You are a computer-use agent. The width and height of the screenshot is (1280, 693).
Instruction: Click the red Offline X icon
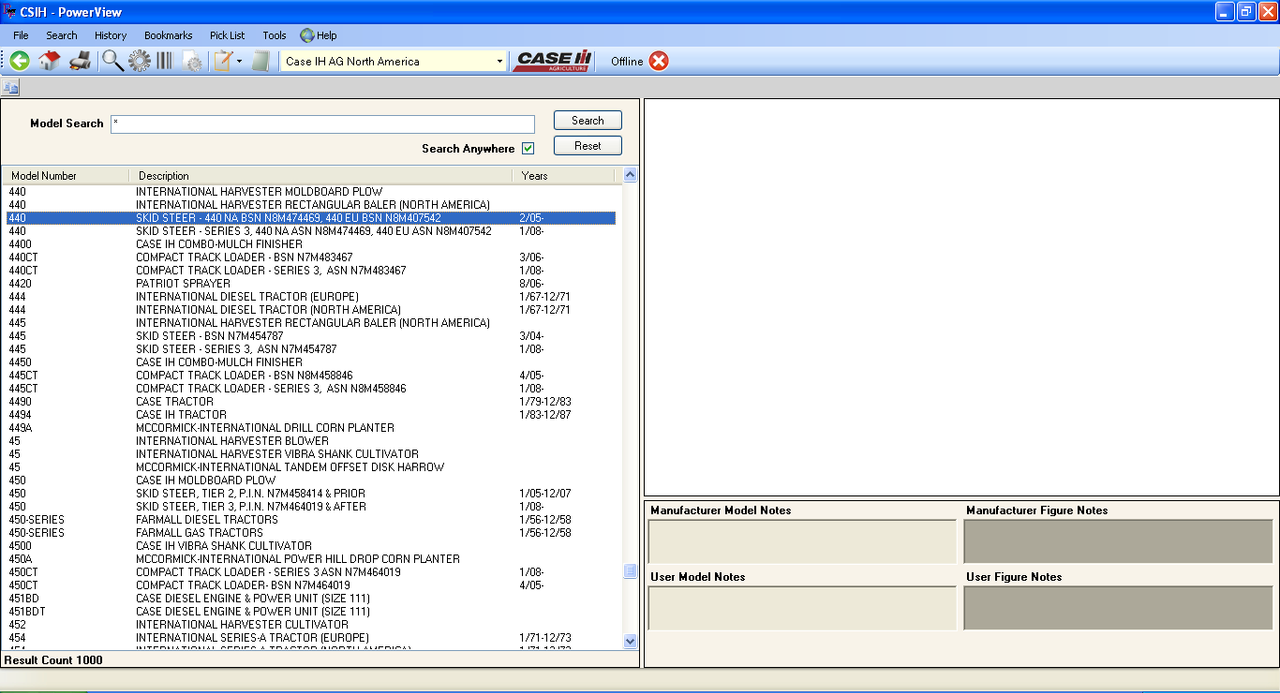coord(659,61)
